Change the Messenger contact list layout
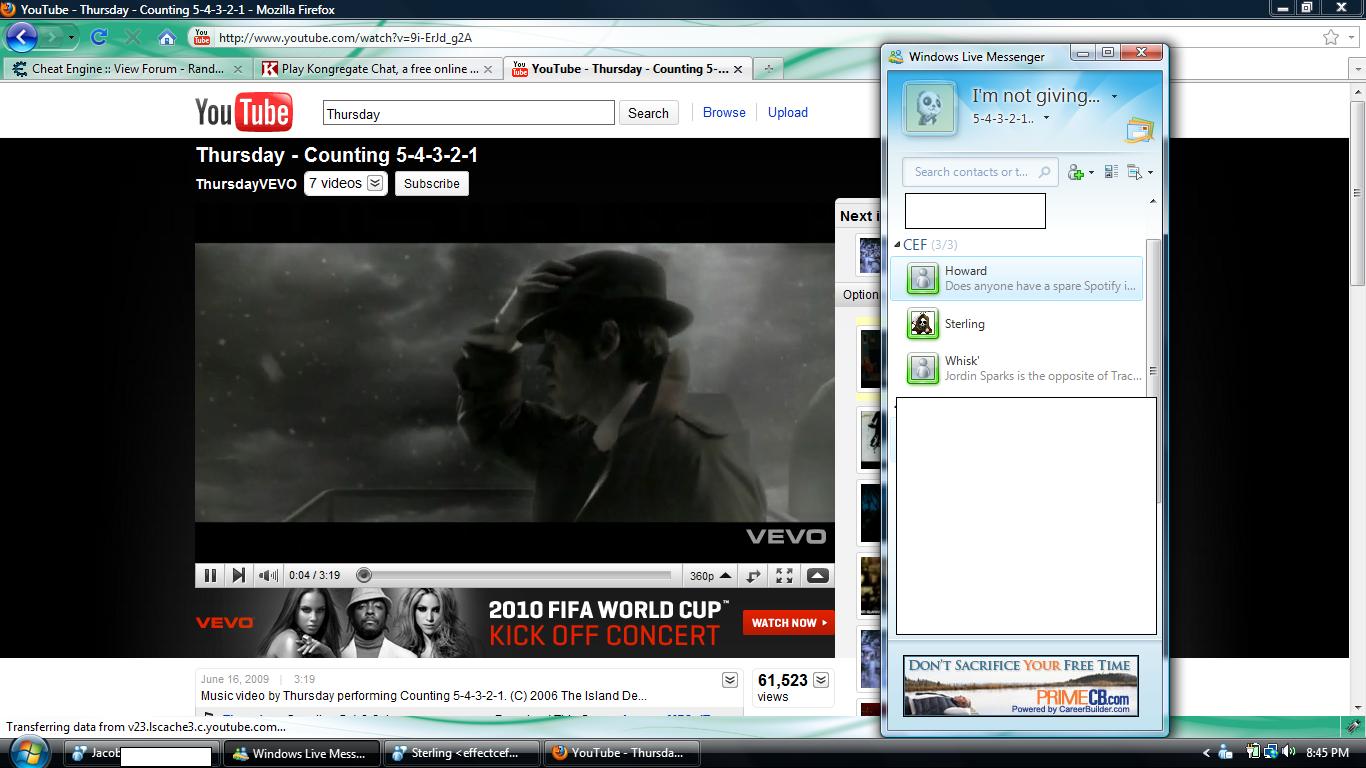 [x=1112, y=173]
